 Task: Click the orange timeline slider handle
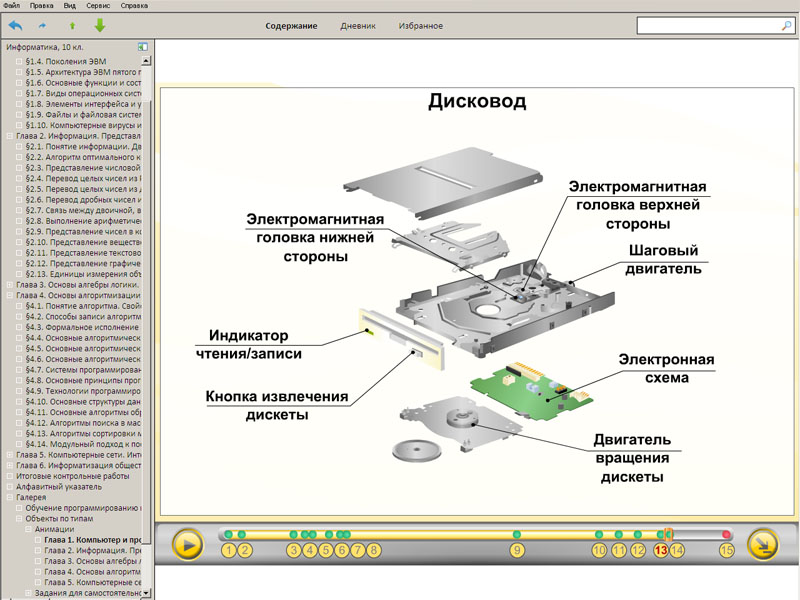(x=668, y=534)
